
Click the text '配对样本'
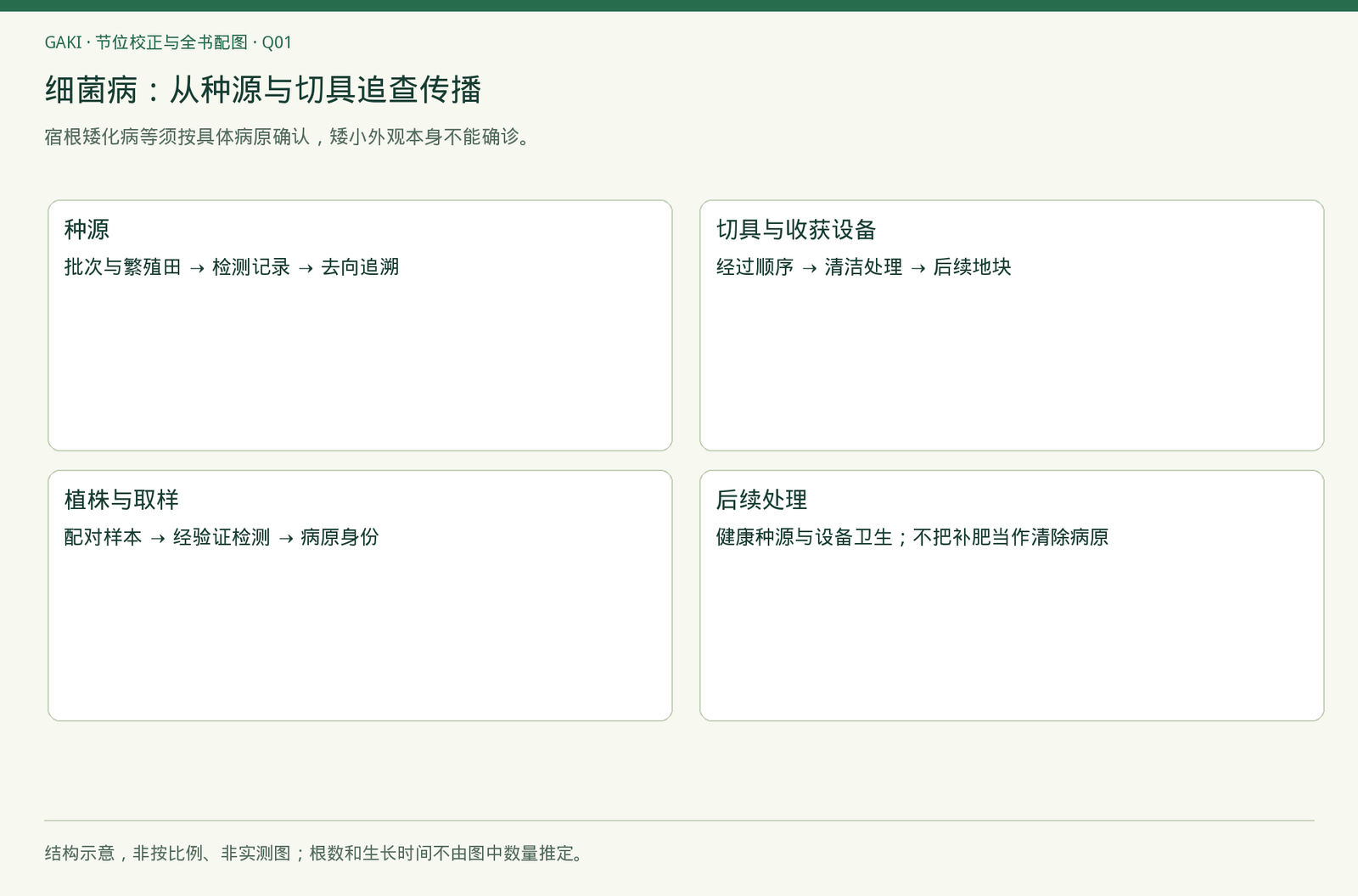point(104,537)
